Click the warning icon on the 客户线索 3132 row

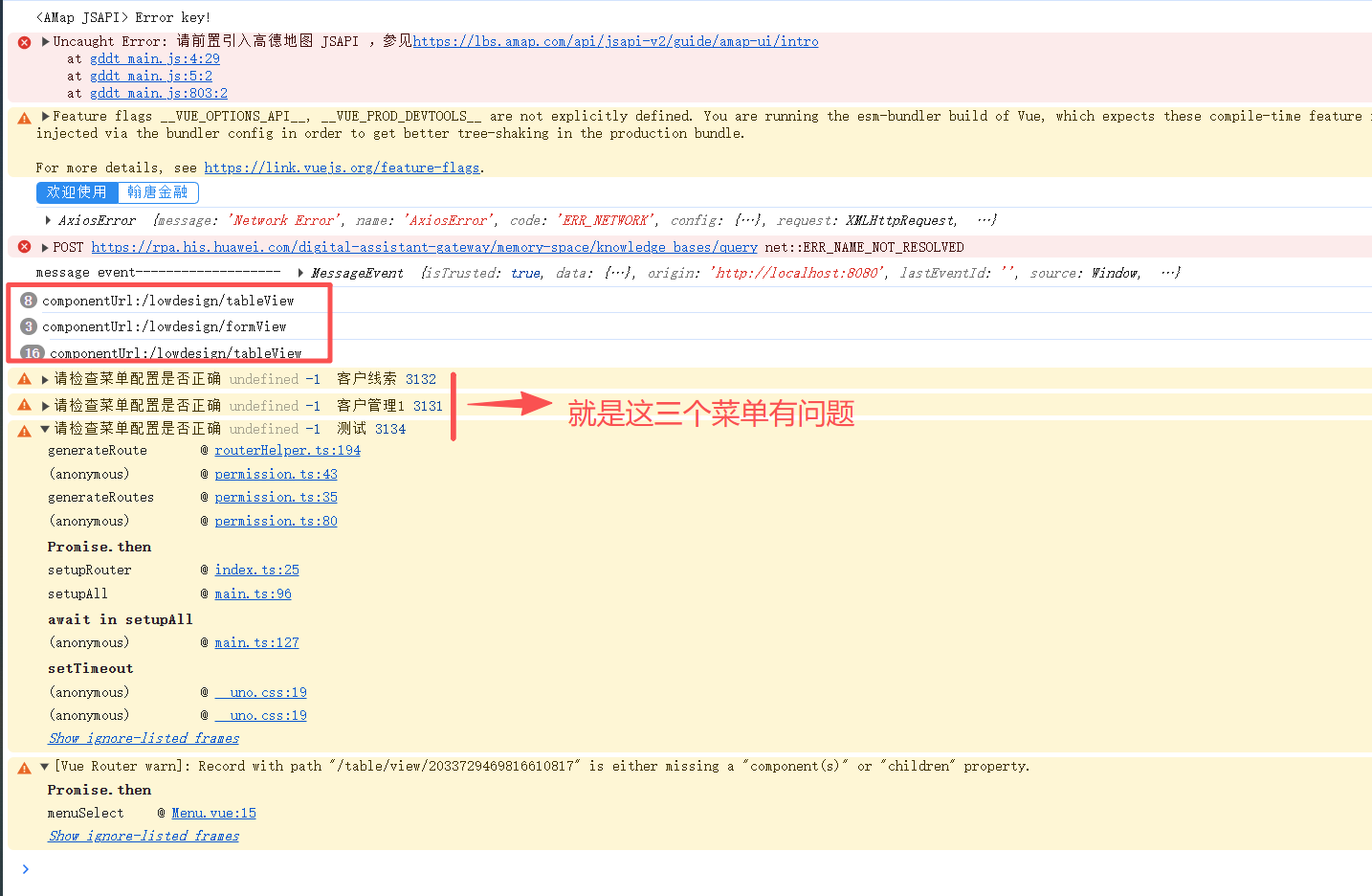click(x=25, y=379)
